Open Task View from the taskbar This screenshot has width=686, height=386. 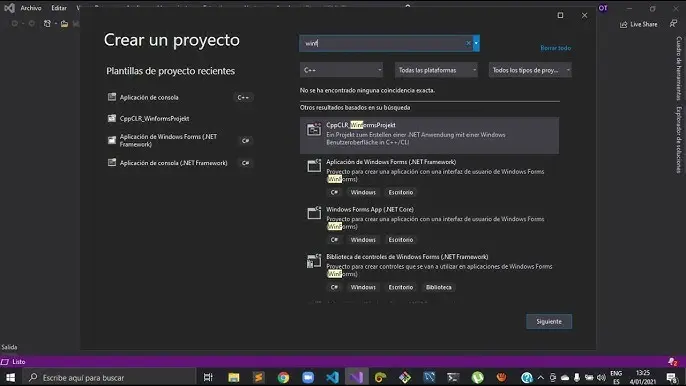coord(208,377)
